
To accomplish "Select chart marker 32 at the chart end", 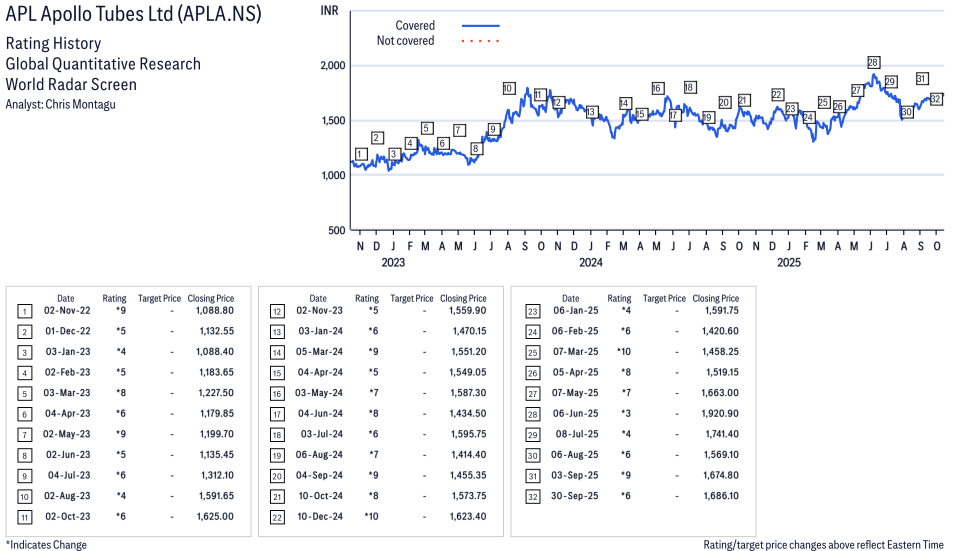I will (936, 99).
